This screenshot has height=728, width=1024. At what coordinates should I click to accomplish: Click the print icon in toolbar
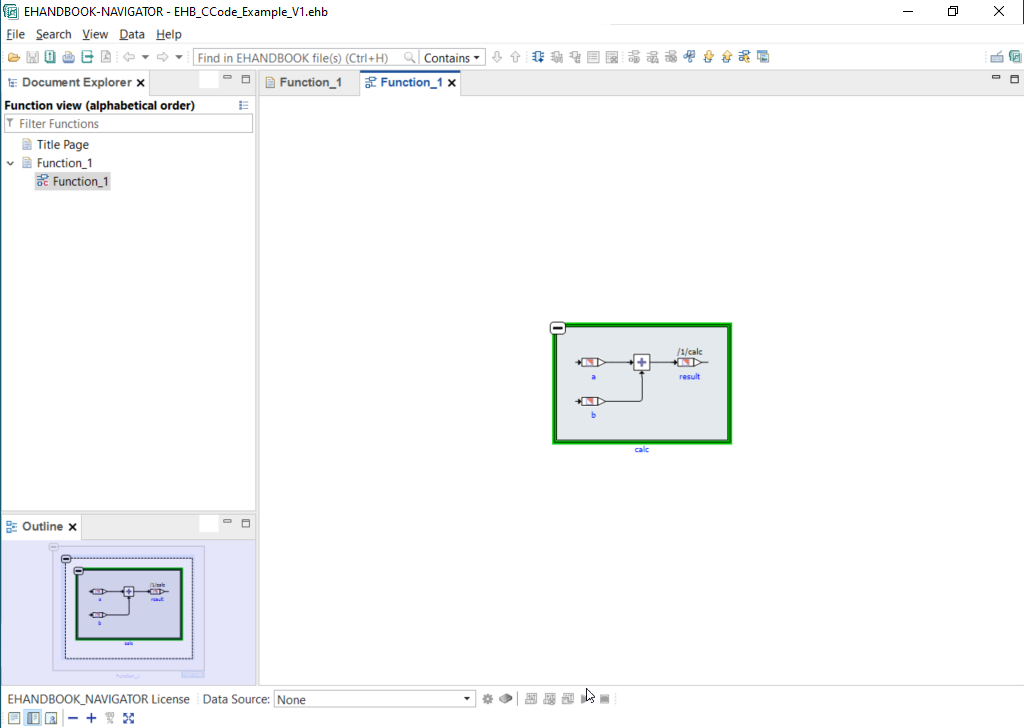pyautogui.click(x=68, y=57)
